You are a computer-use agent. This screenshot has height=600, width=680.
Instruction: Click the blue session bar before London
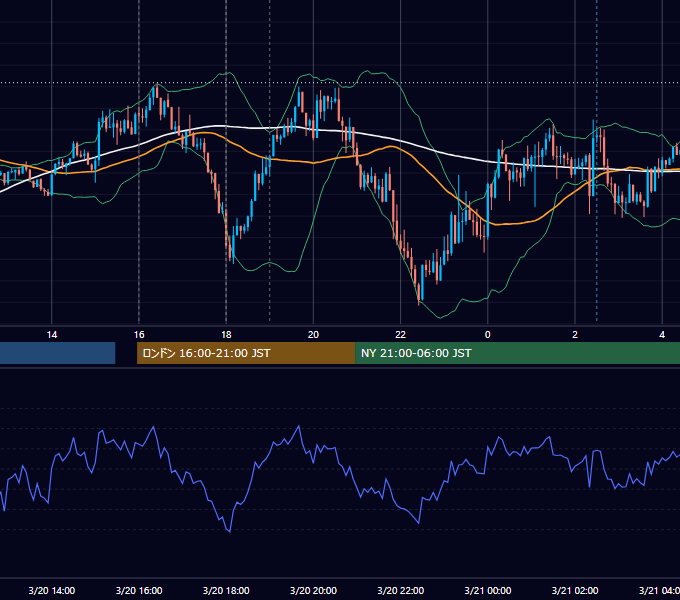tap(58, 353)
